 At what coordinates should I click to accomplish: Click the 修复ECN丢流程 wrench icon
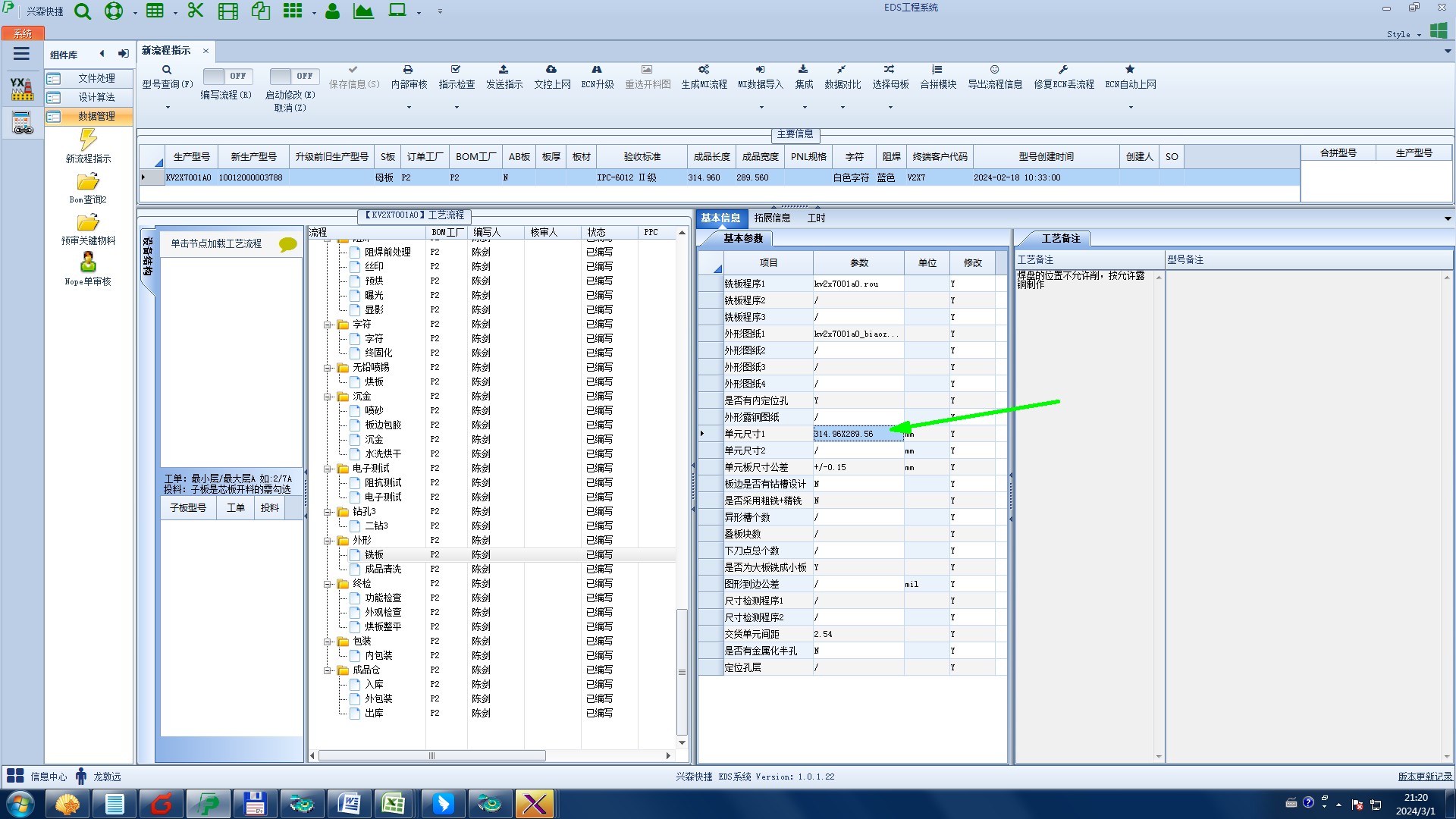[x=1063, y=70]
